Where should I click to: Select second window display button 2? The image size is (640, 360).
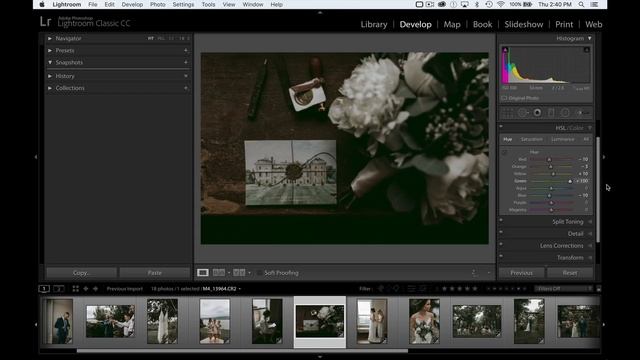point(59,289)
